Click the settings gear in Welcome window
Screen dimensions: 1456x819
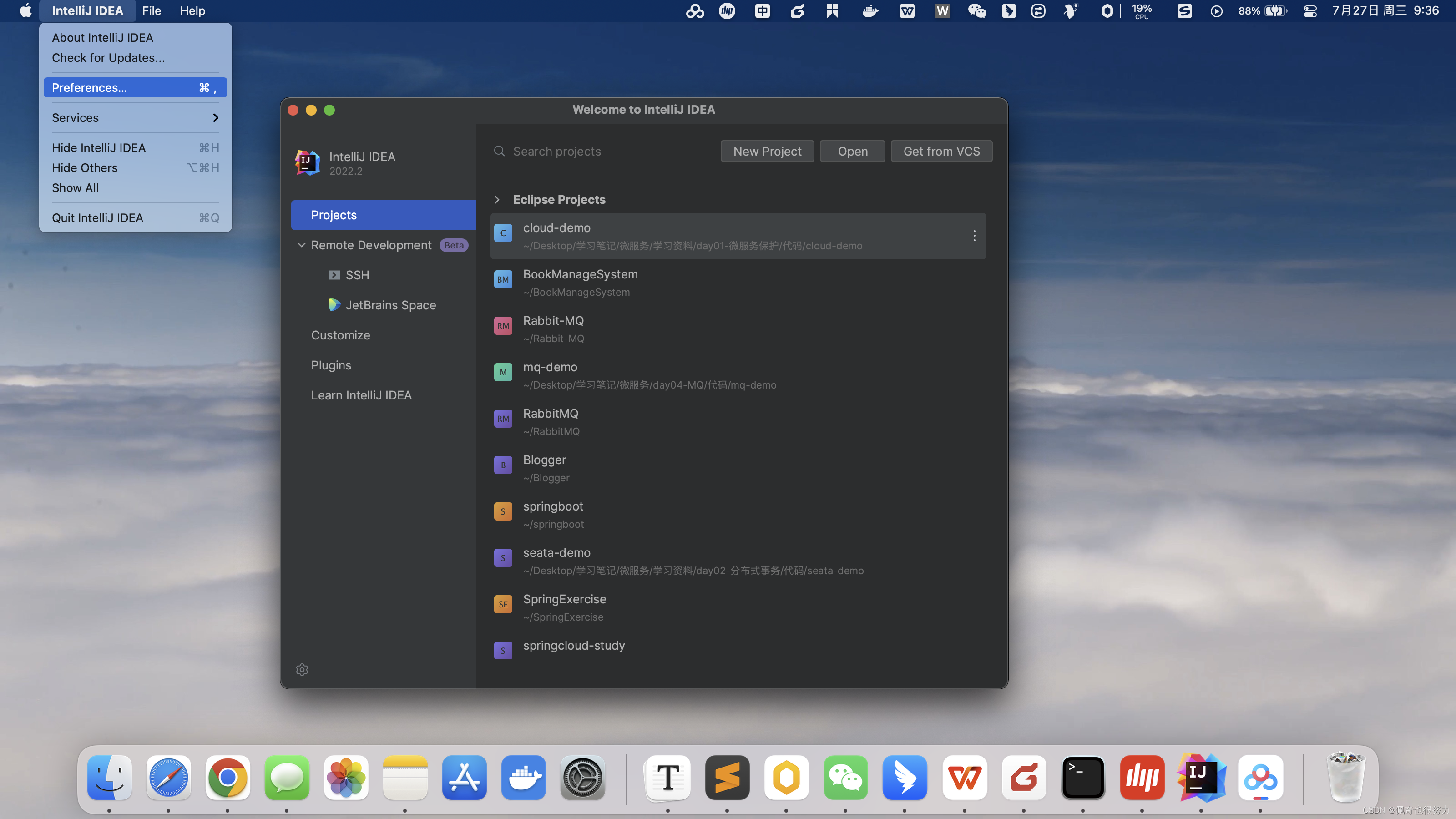302,670
